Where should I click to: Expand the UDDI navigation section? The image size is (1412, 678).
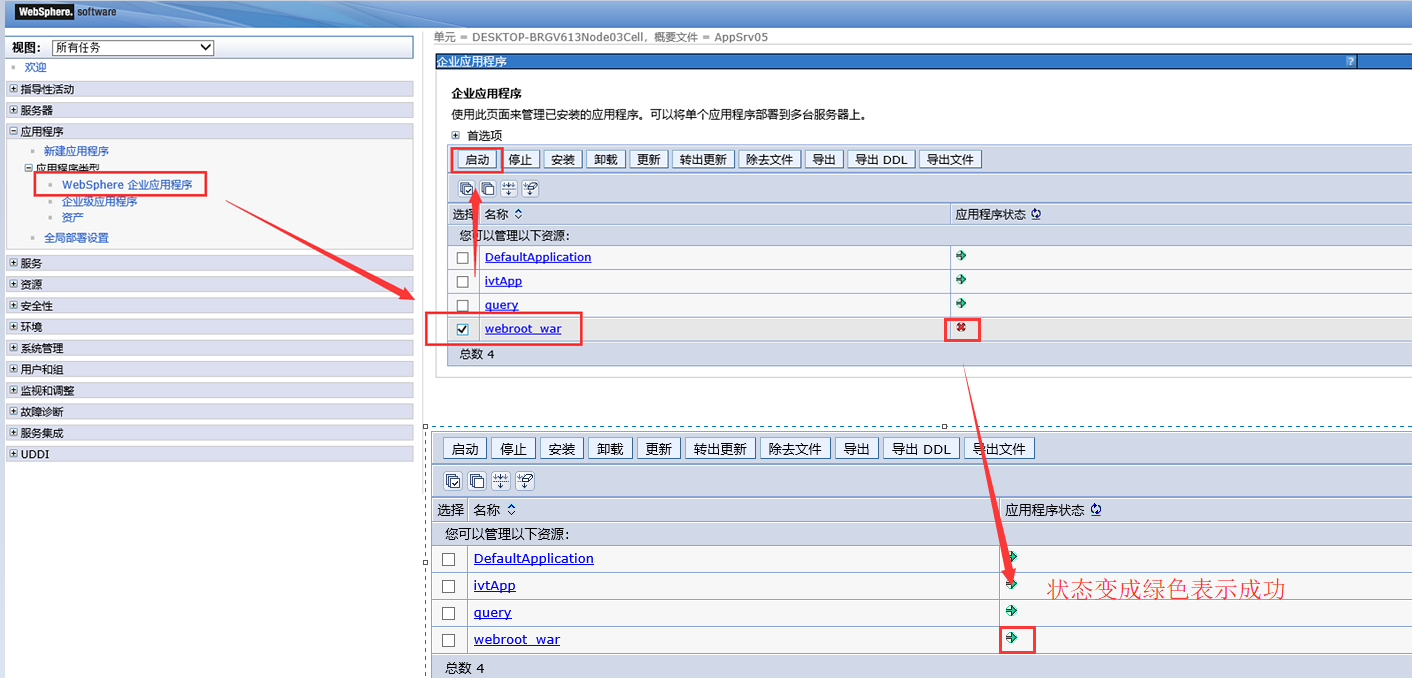click(14, 454)
